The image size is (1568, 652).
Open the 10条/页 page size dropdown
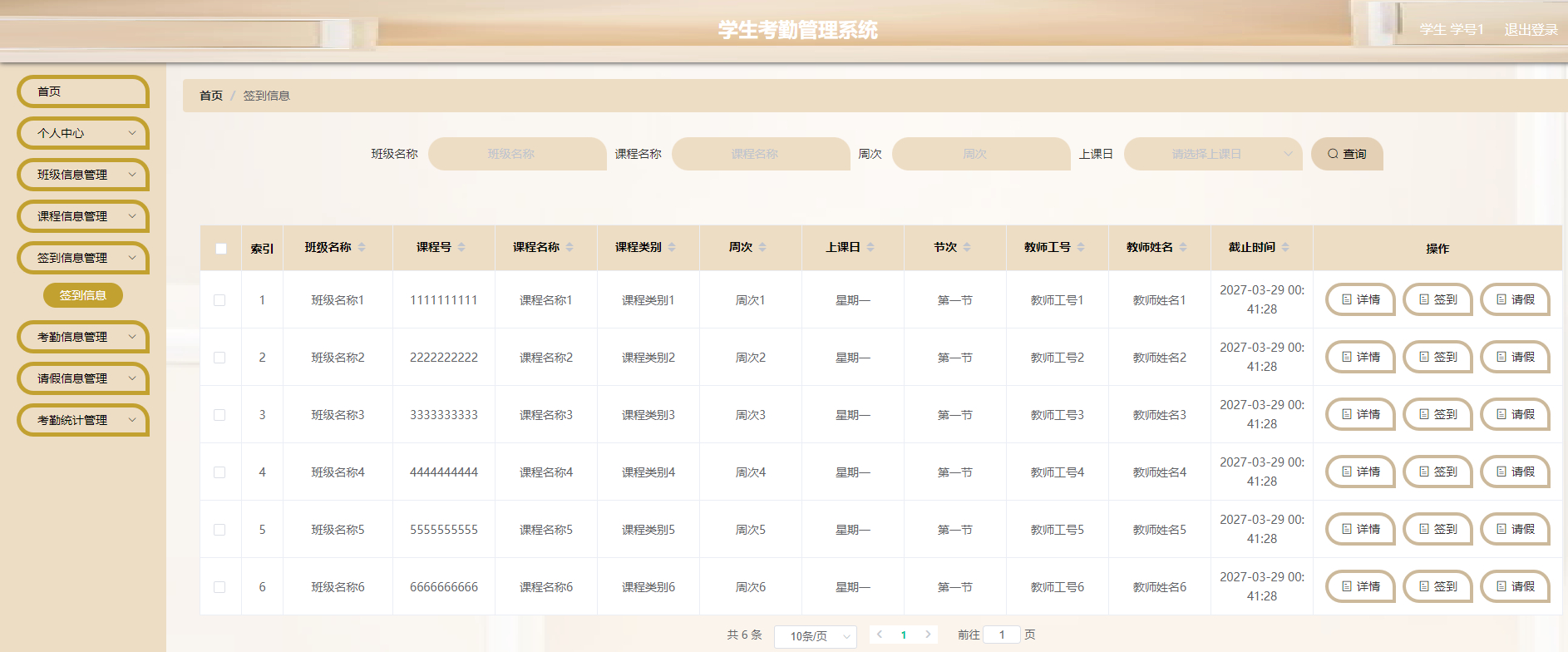click(816, 636)
